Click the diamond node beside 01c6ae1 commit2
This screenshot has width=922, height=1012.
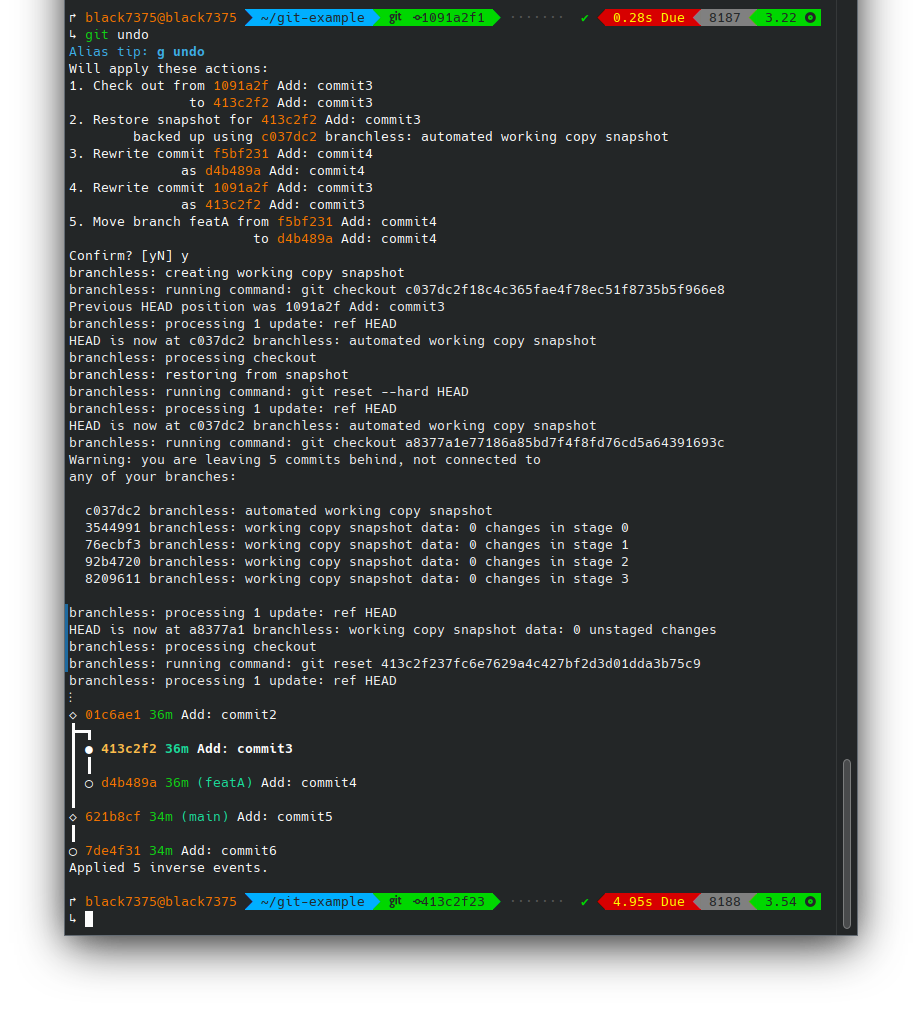click(x=73, y=715)
